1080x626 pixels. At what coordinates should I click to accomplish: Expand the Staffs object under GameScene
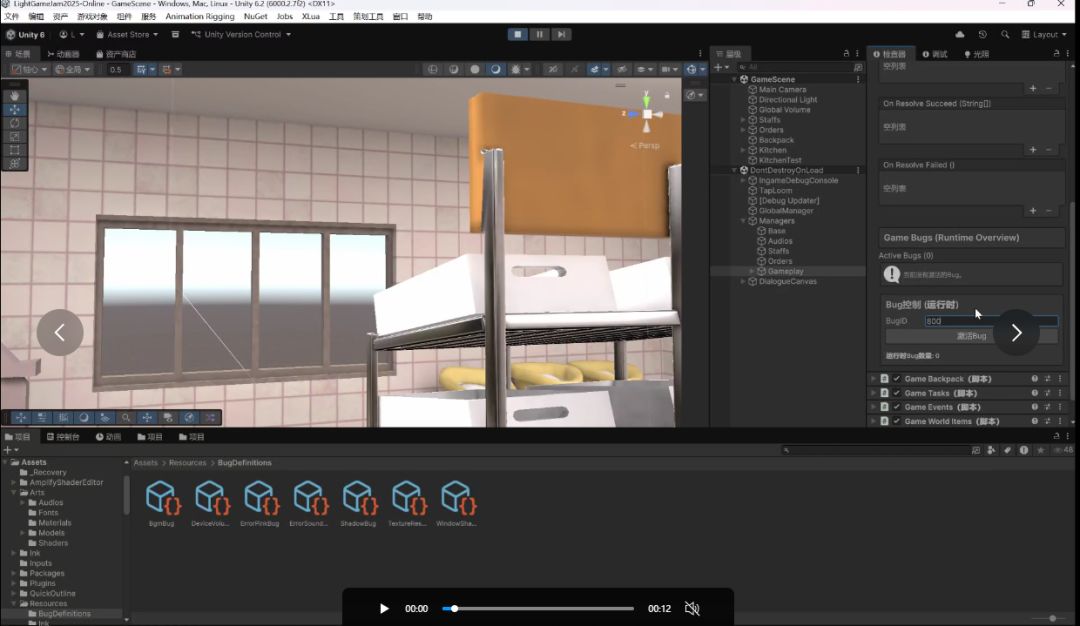743,120
